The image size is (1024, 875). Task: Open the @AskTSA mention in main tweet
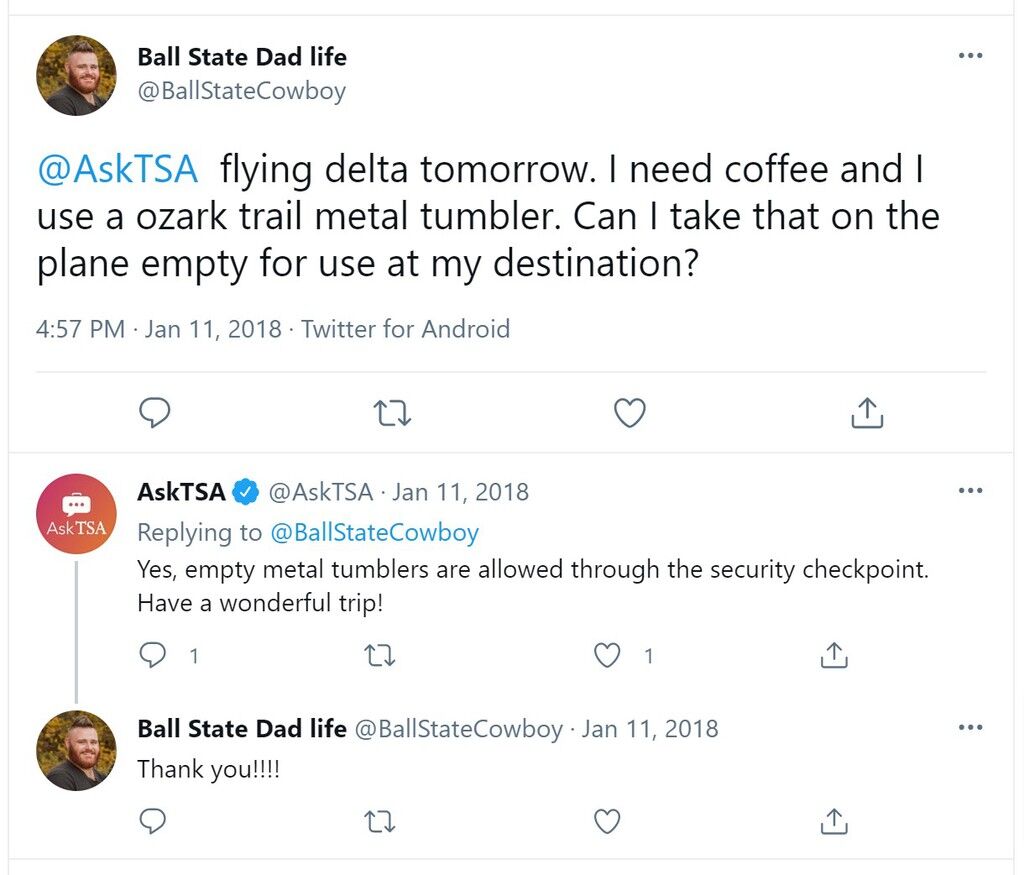click(x=118, y=169)
